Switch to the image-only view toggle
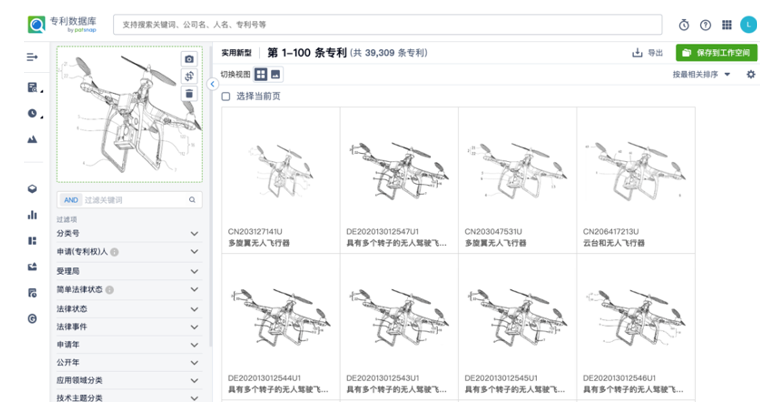 (x=276, y=74)
